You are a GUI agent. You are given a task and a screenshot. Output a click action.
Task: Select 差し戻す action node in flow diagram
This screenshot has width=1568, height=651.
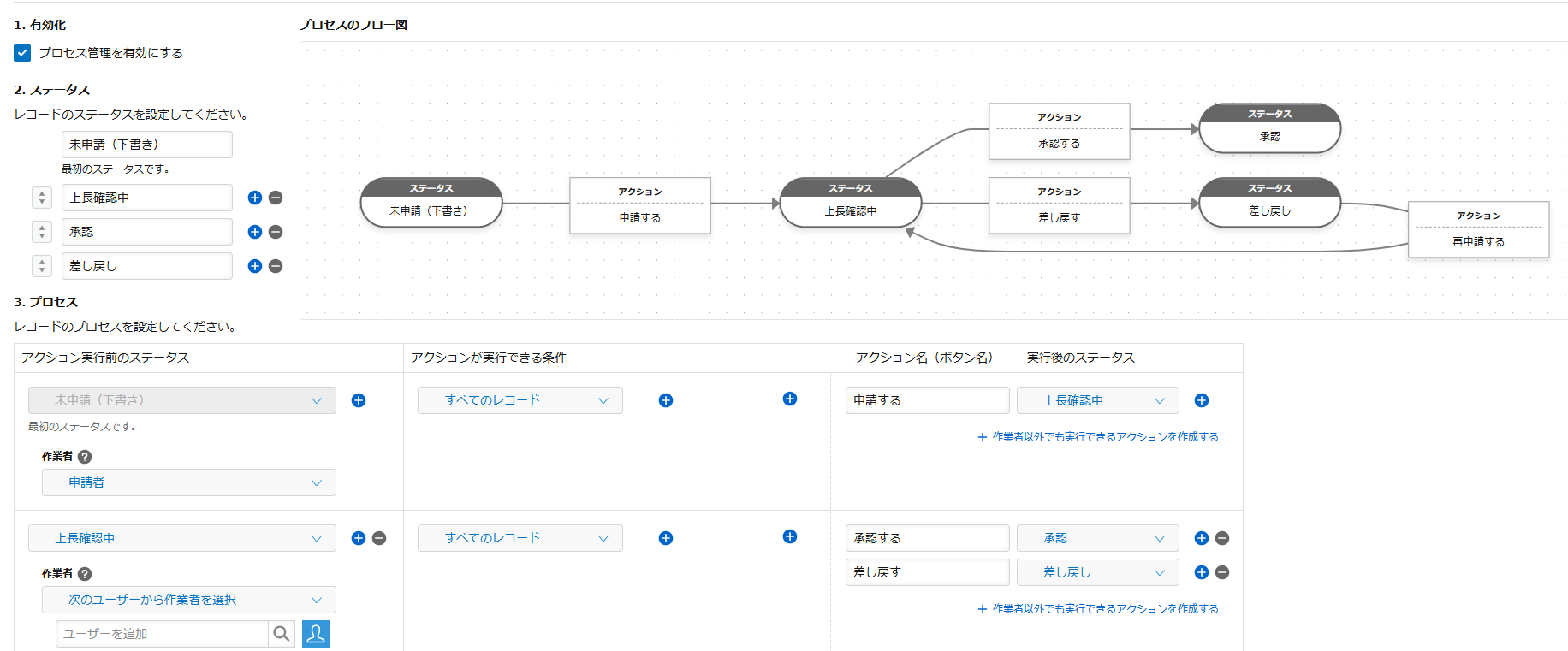1060,205
